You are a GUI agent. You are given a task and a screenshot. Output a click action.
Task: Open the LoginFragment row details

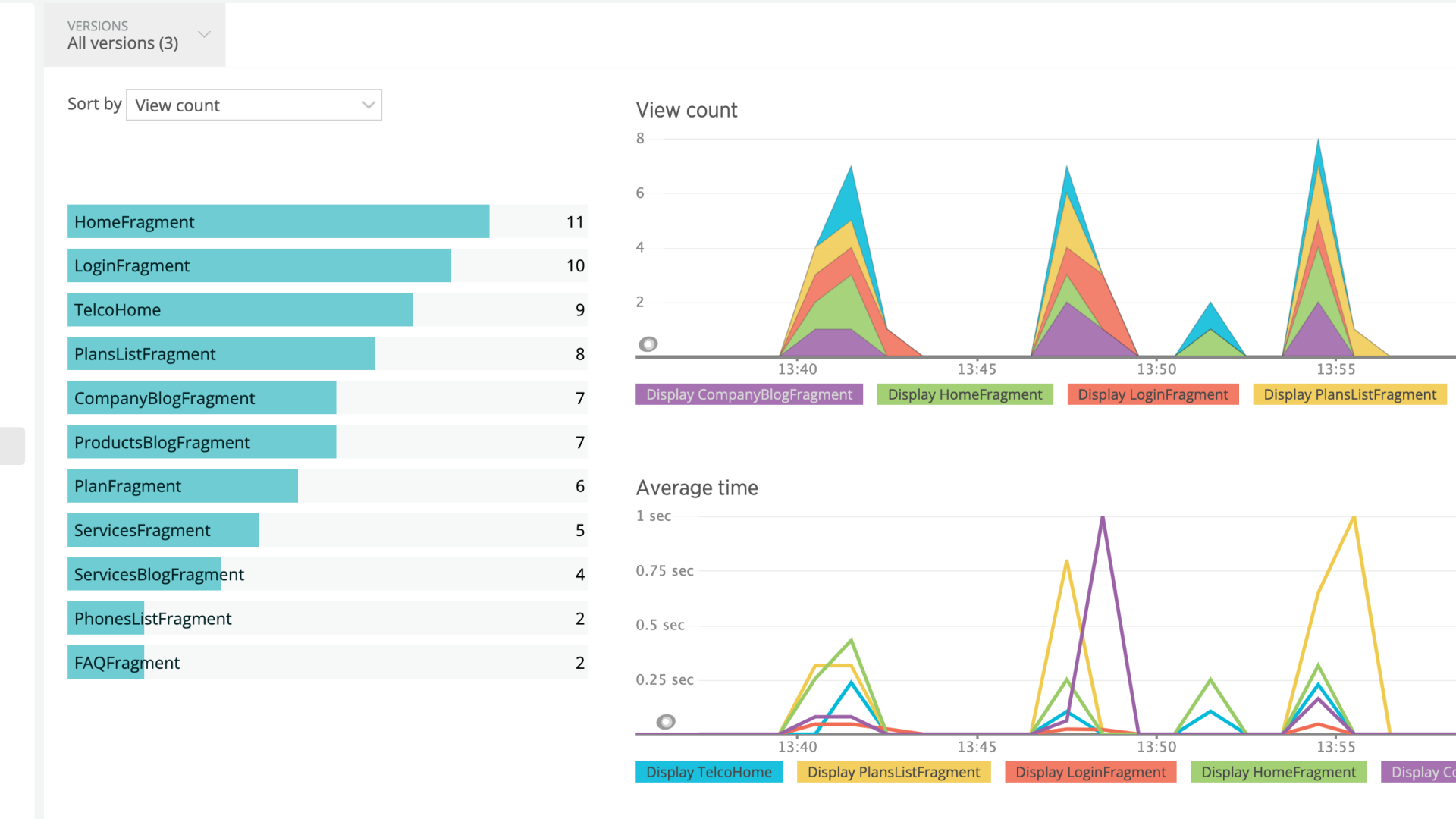point(259,265)
